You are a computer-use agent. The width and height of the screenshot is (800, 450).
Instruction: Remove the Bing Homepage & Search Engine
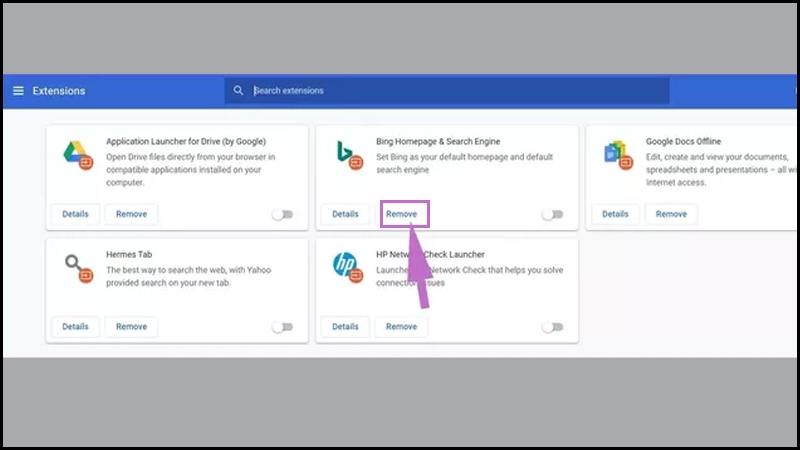click(402, 214)
